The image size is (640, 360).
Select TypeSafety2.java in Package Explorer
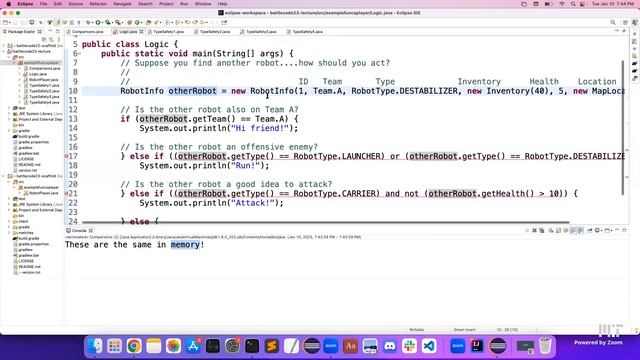pyautogui.click(x=44, y=91)
